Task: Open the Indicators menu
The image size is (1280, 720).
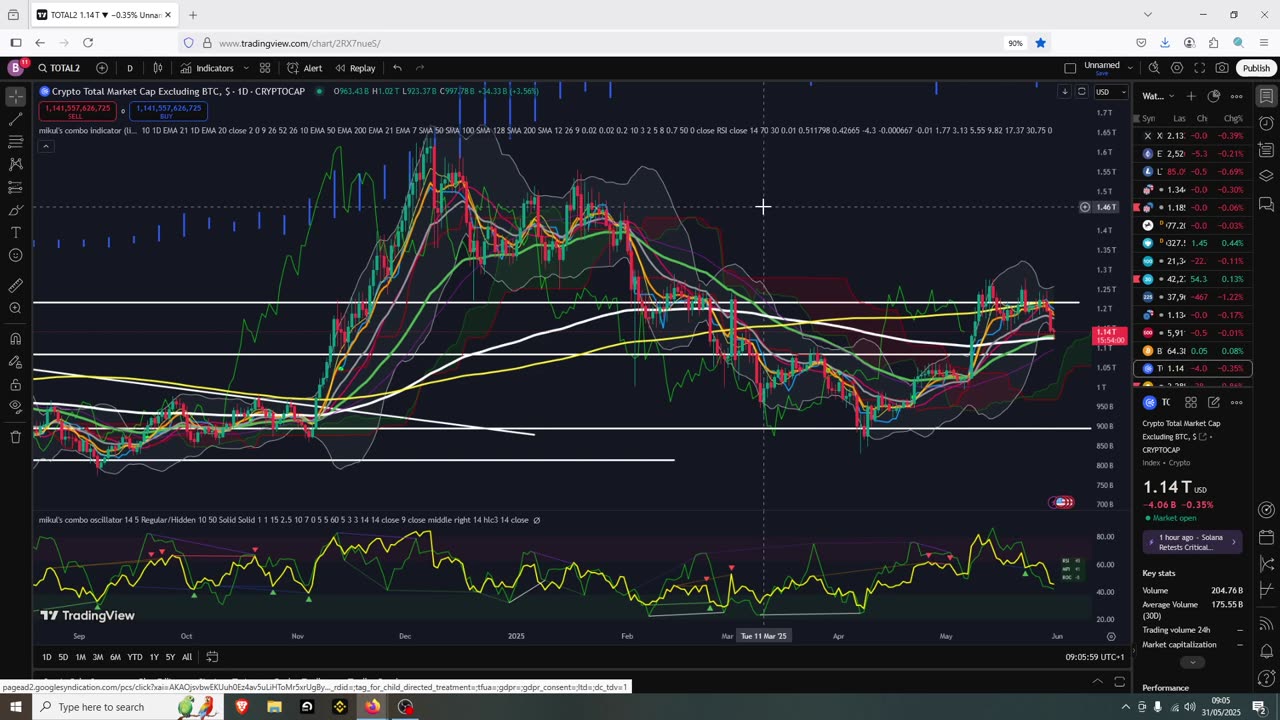Action: point(207,68)
